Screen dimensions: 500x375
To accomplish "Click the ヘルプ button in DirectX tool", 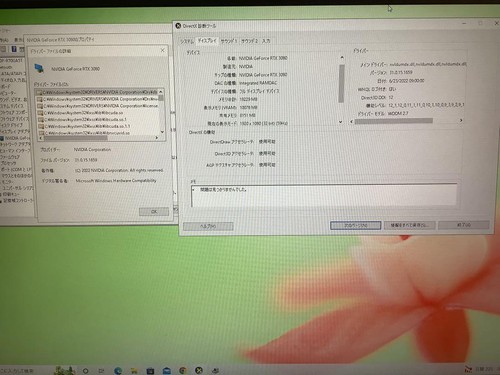I will point(208,226).
